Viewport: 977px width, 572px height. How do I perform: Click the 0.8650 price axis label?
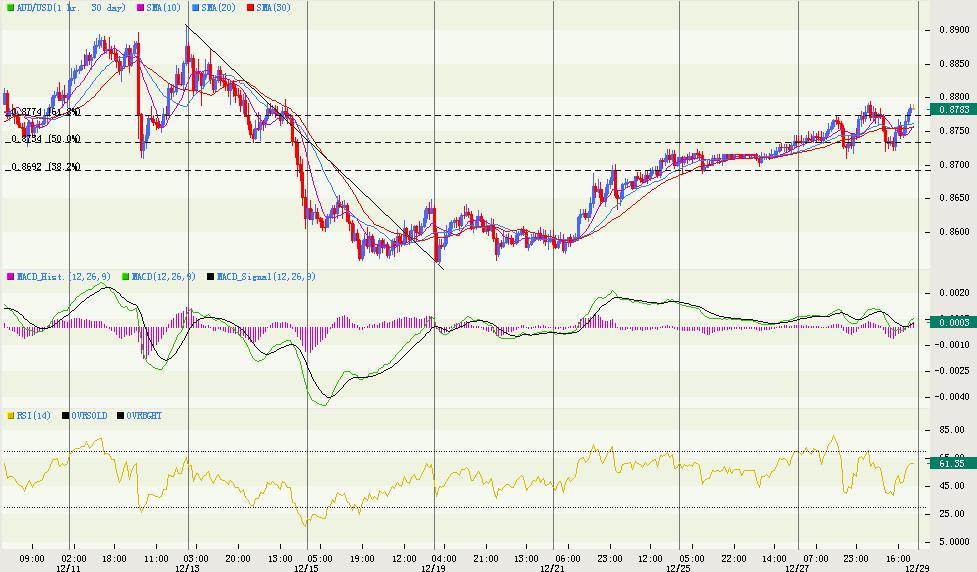click(x=955, y=198)
